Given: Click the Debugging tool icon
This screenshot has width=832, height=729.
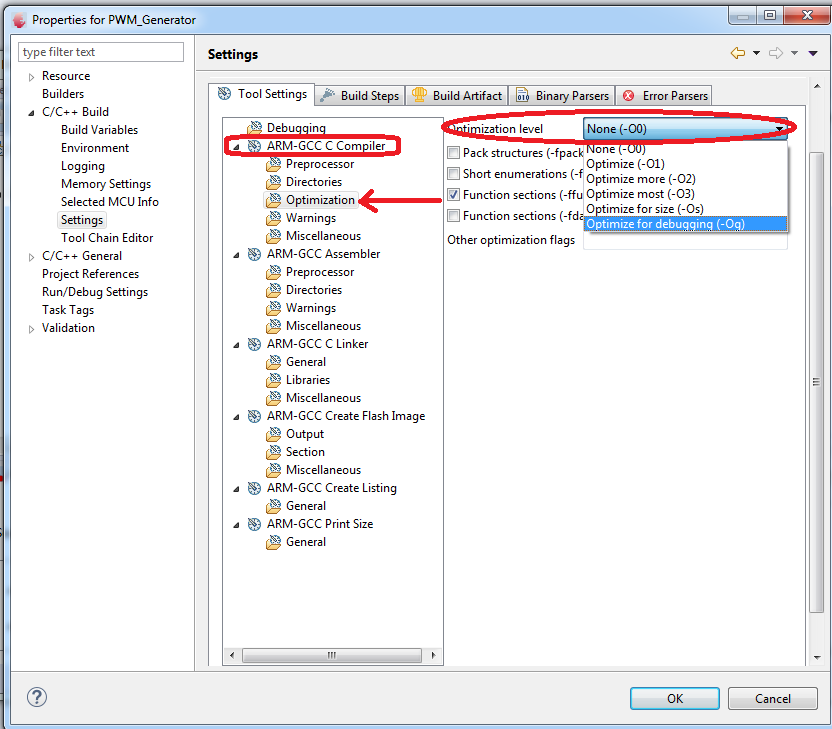Looking at the screenshot, I should (255, 127).
